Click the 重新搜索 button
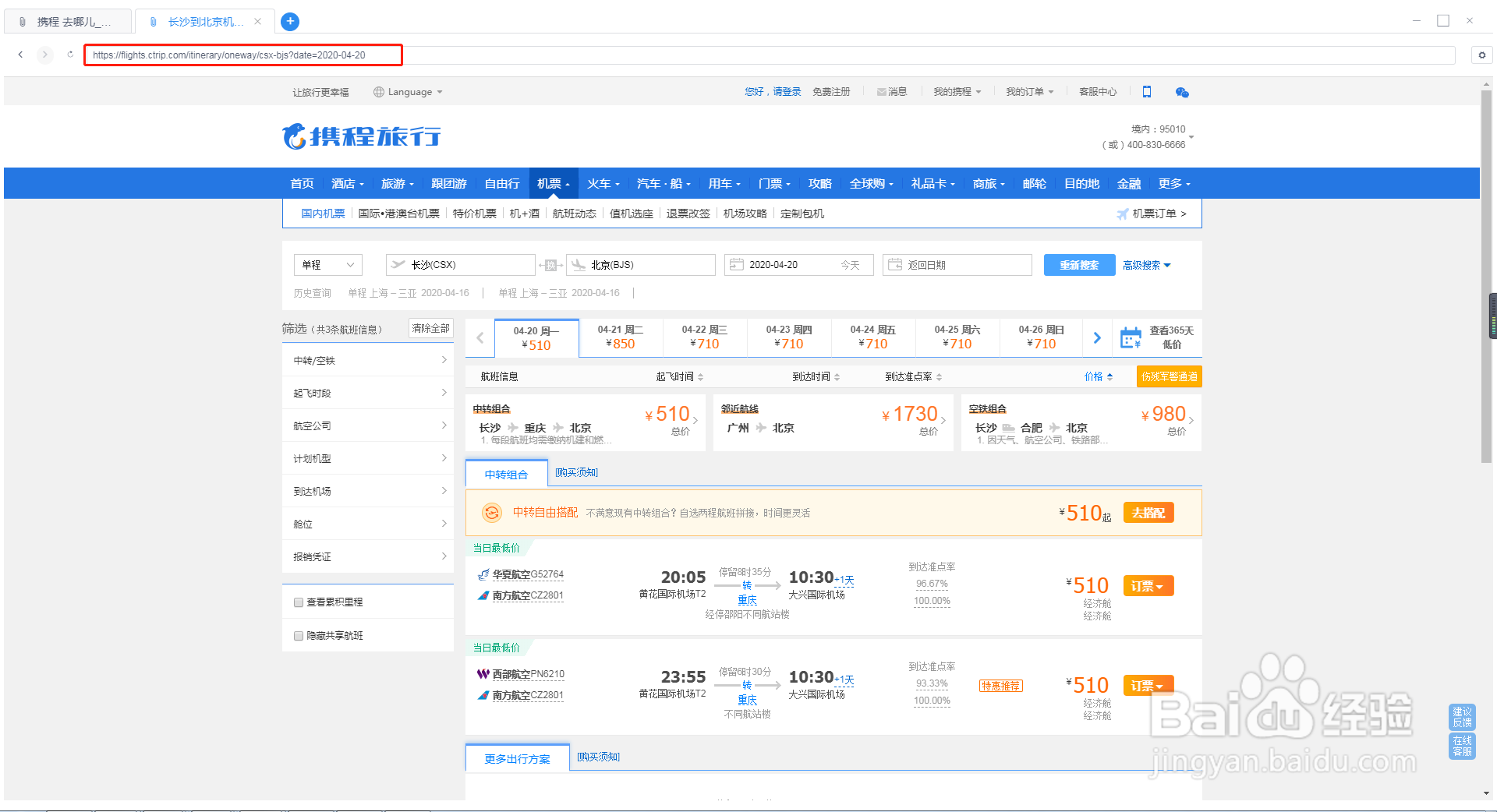The height and width of the screenshot is (812, 1497). pos(1079,265)
